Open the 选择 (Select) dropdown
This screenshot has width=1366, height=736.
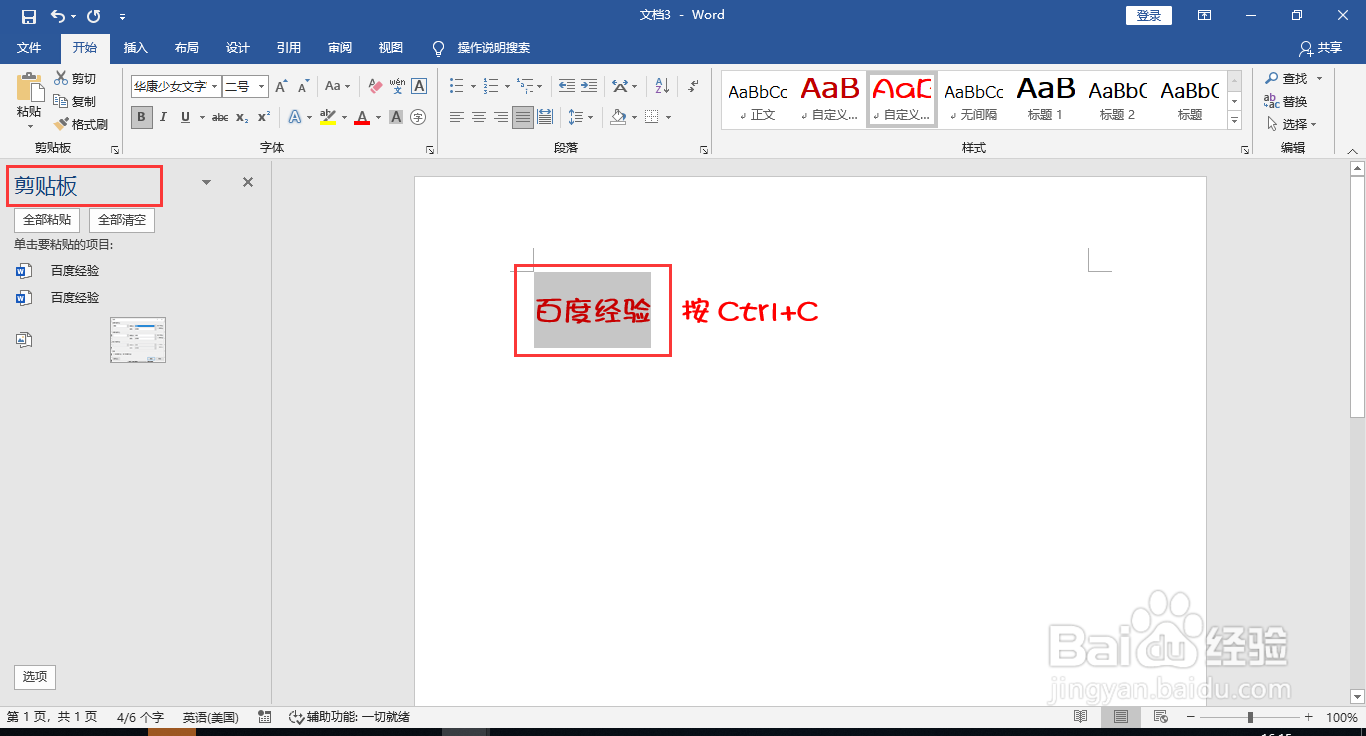(x=1292, y=124)
